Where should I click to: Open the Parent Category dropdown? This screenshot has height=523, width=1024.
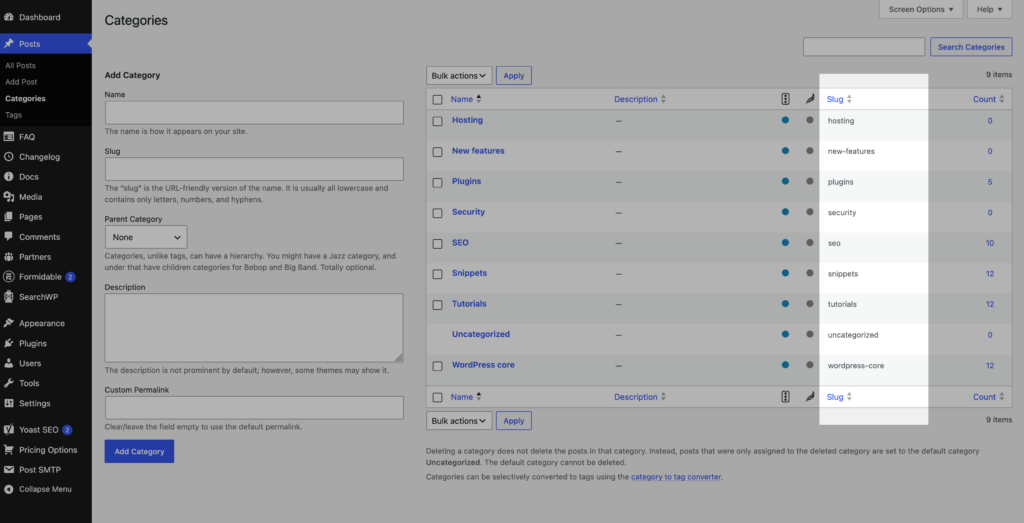point(146,237)
